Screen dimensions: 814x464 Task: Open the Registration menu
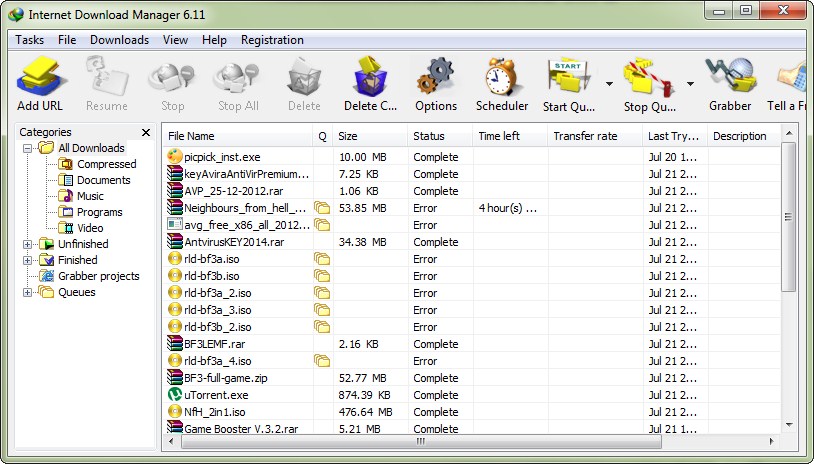point(272,40)
